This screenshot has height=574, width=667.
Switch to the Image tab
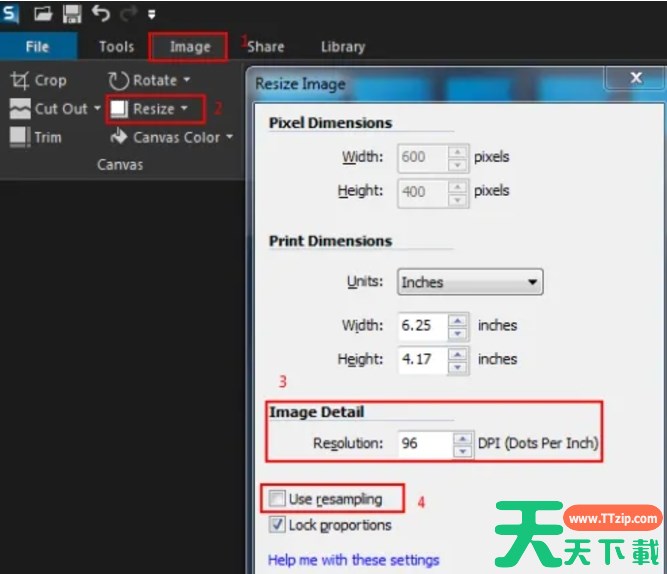[x=190, y=46]
